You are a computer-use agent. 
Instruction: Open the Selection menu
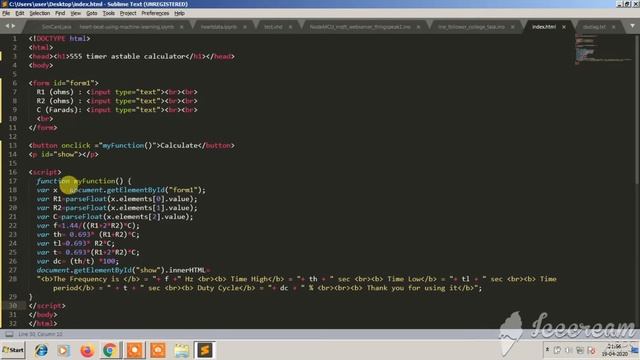click(40, 13)
